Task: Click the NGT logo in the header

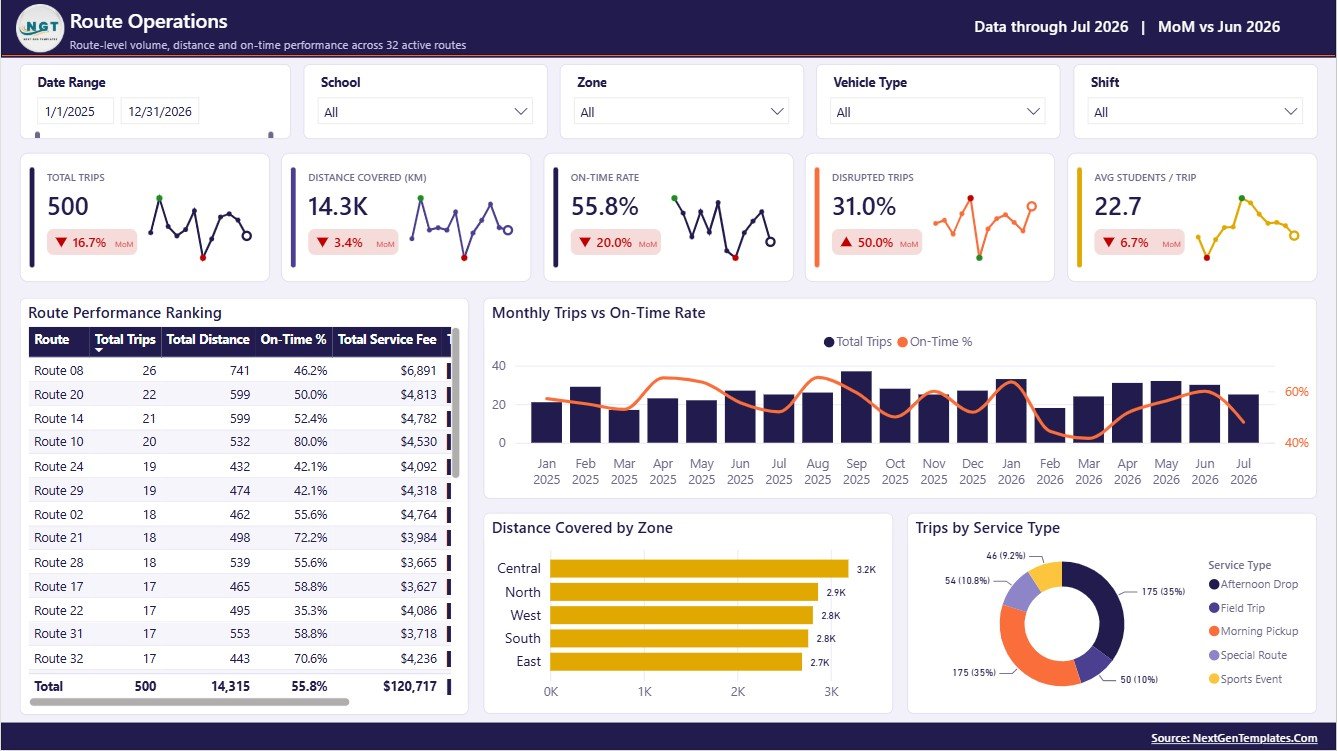Action: click(x=40, y=27)
